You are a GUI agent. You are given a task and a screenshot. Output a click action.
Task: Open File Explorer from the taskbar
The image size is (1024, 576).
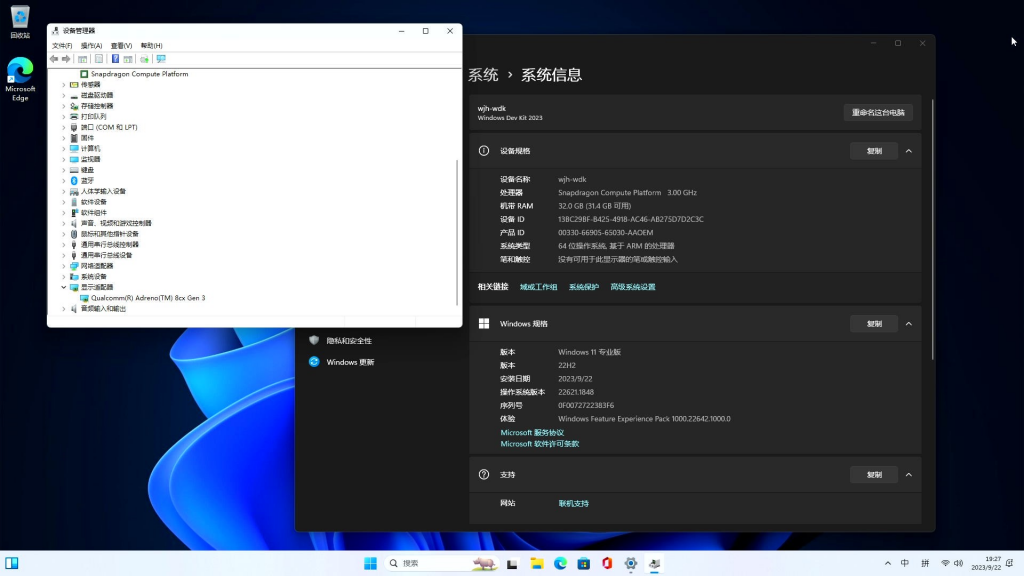click(537, 563)
